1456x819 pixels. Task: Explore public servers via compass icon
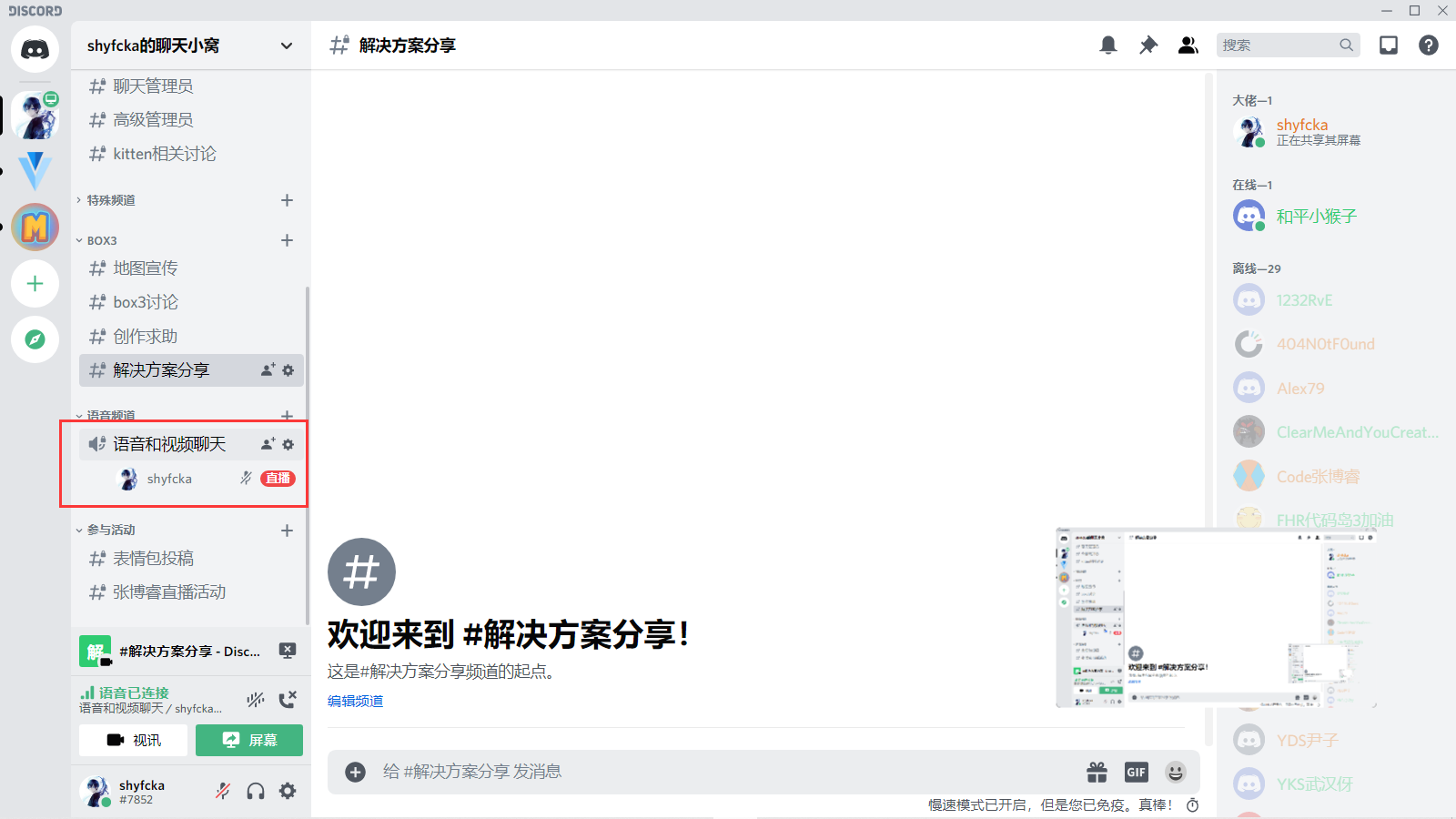[35, 339]
